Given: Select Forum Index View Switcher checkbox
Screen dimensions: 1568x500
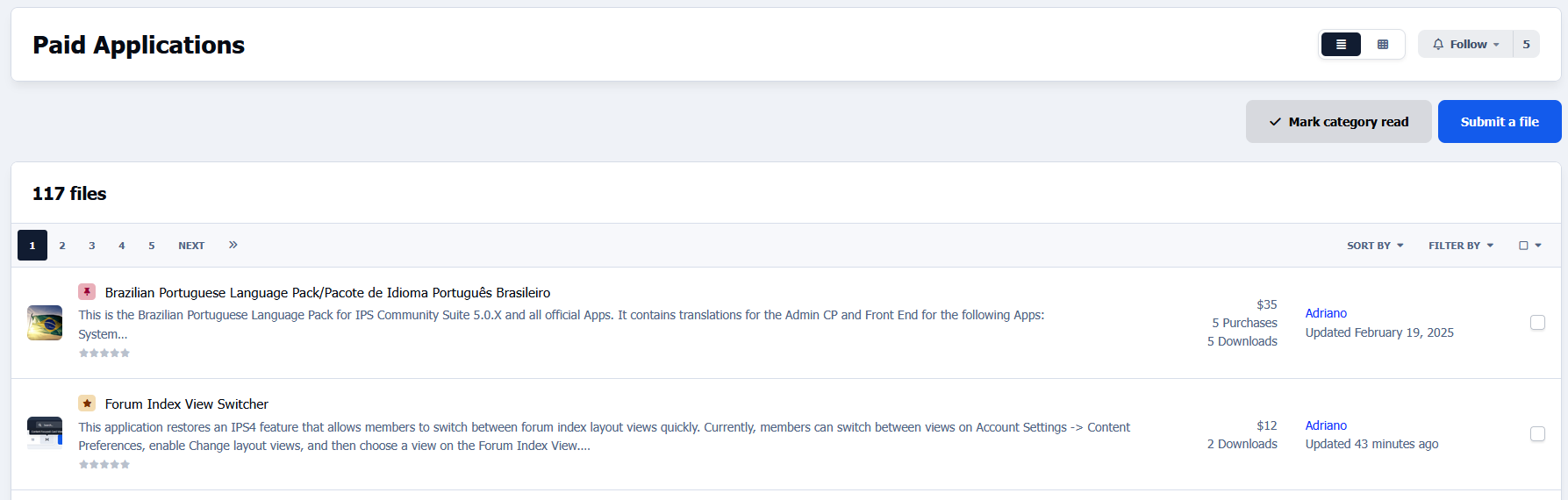Looking at the screenshot, I should [x=1537, y=434].
